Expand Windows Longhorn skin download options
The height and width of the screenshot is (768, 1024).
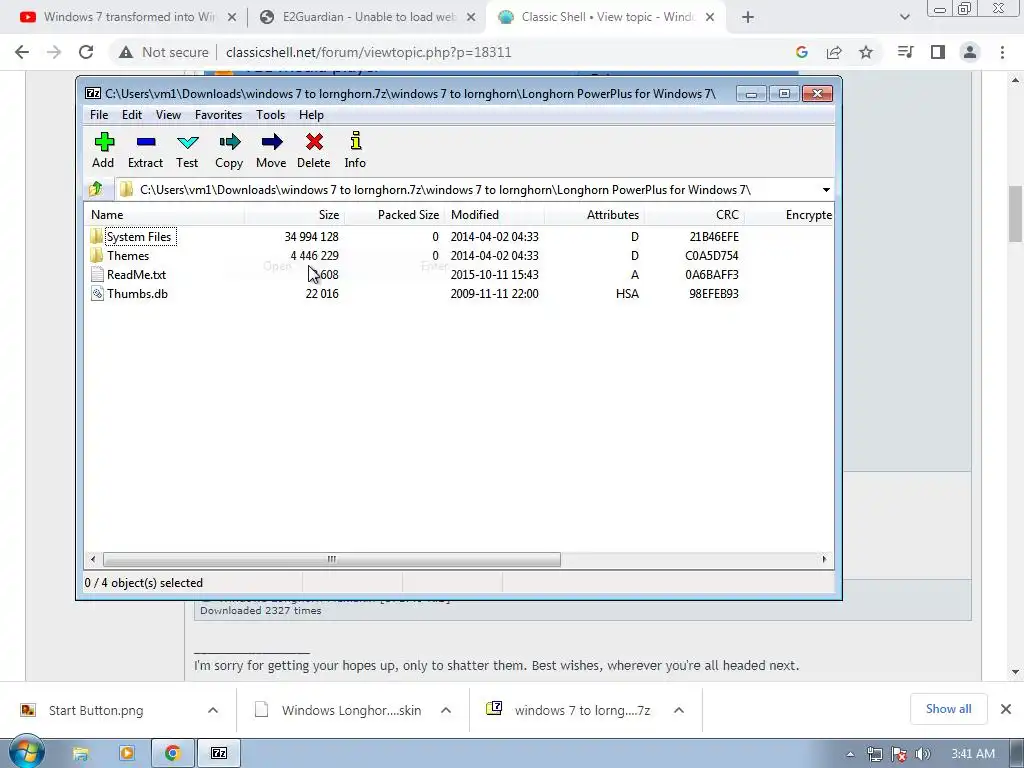point(446,710)
